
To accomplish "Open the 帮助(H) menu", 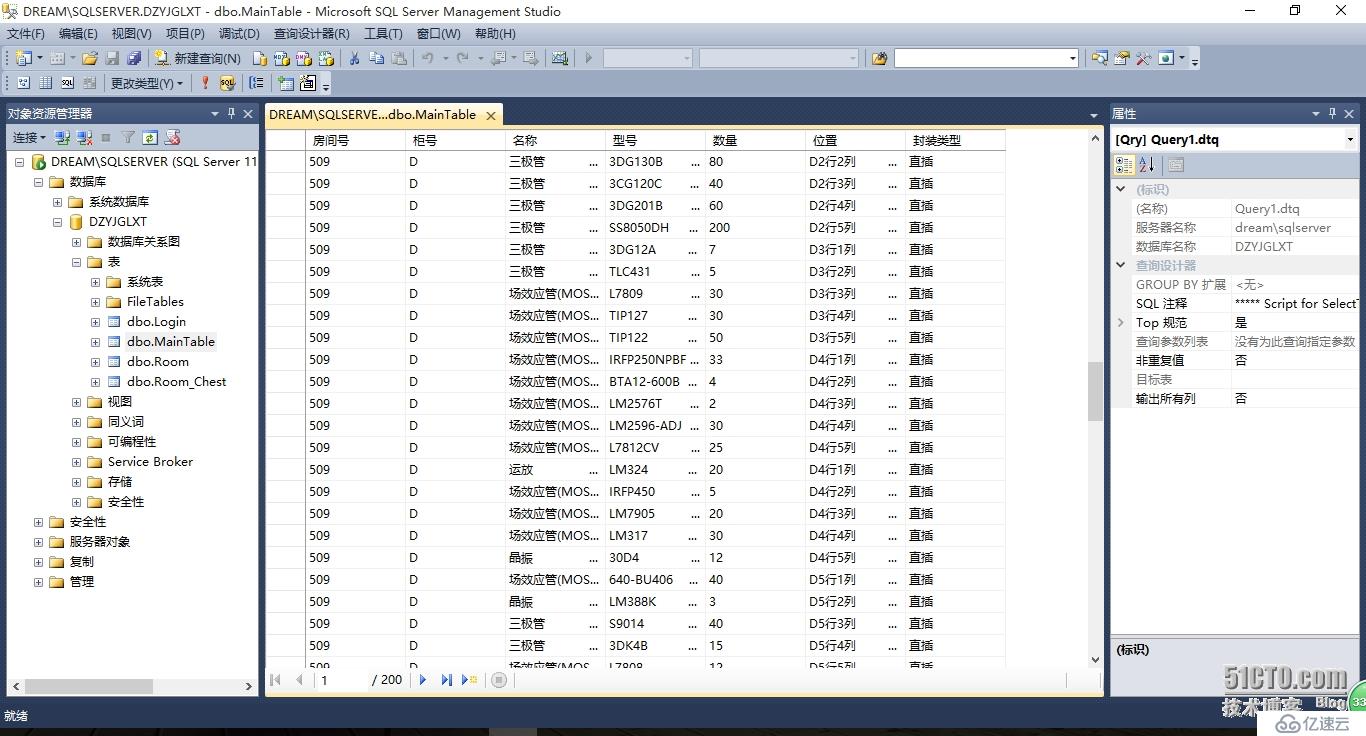I will point(495,33).
